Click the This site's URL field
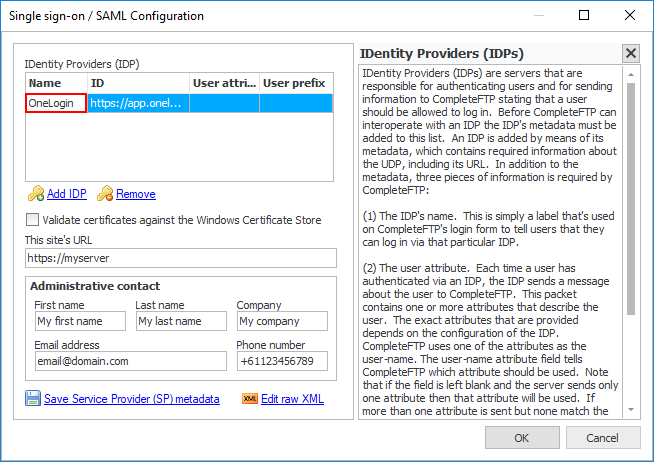The width and height of the screenshot is (654, 462). pyautogui.click(x=180, y=259)
